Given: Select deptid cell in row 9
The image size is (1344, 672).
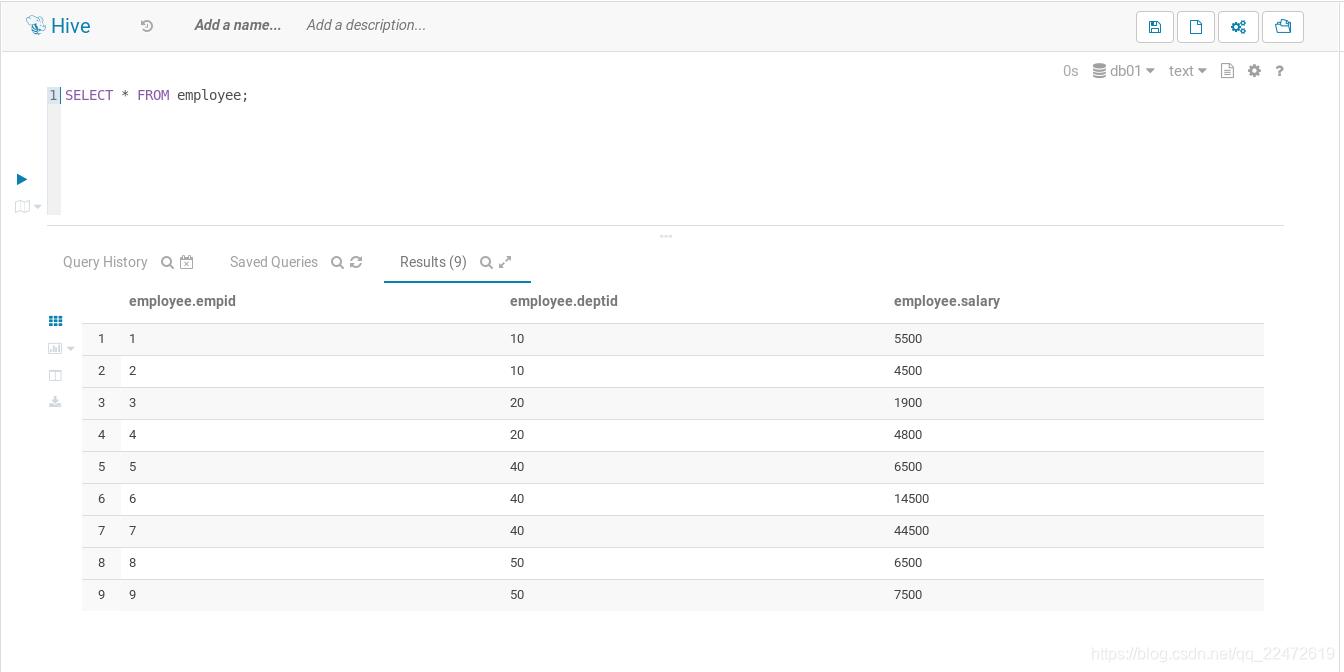Looking at the screenshot, I should 517,595.
